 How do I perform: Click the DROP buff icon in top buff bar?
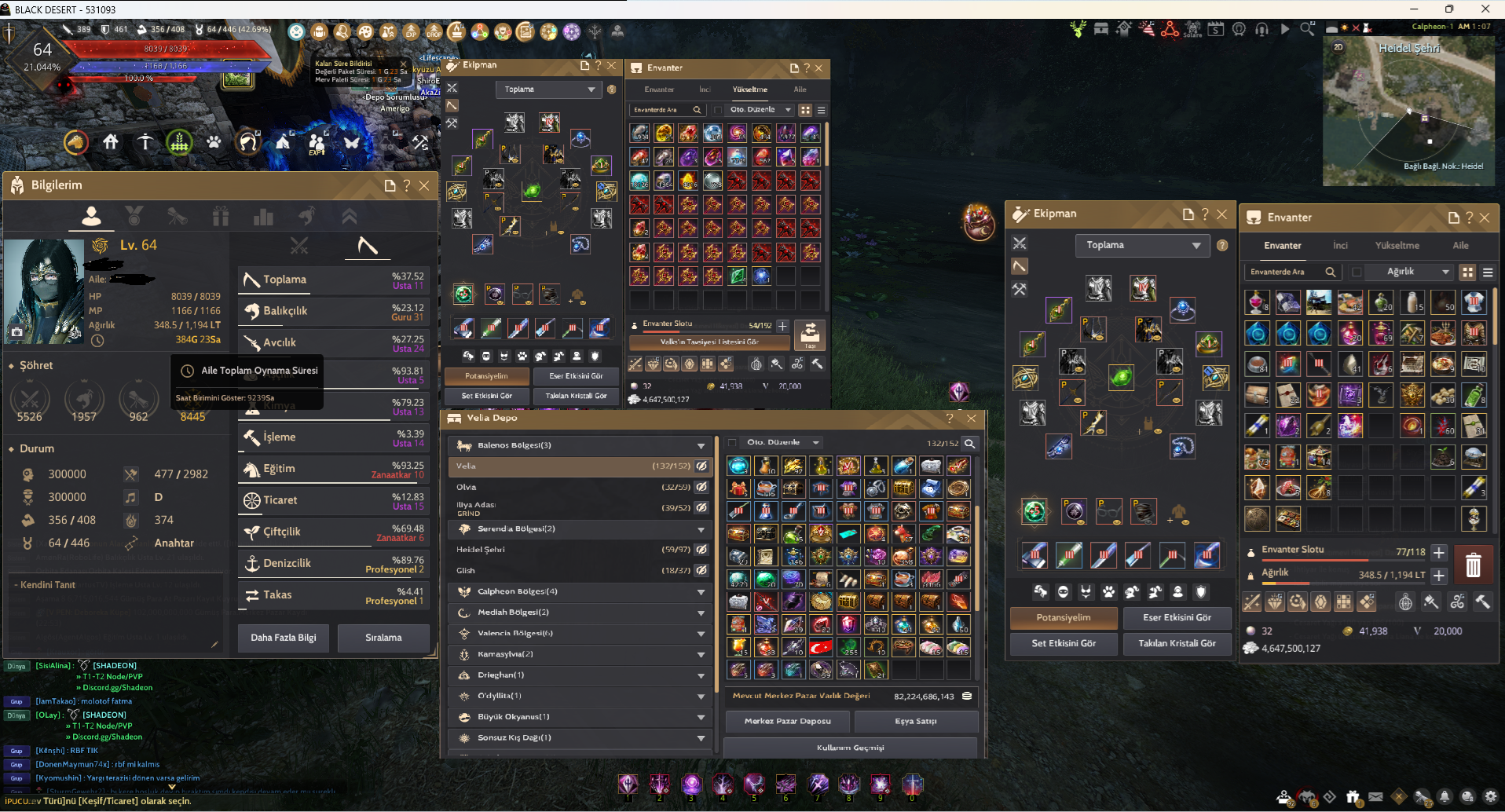pos(434,31)
